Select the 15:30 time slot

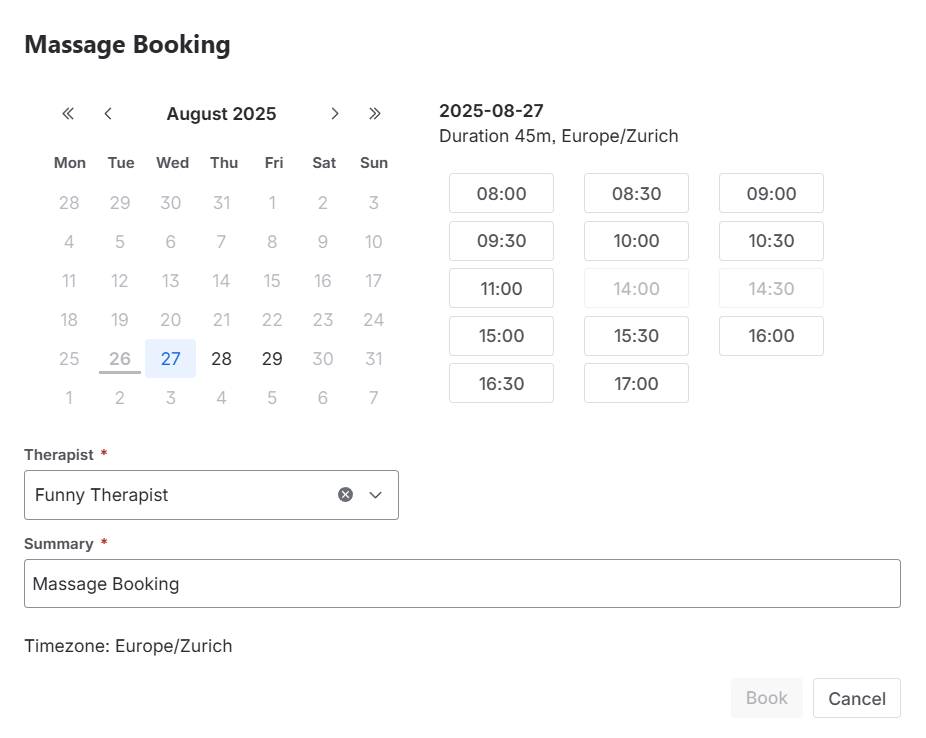point(636,336)
